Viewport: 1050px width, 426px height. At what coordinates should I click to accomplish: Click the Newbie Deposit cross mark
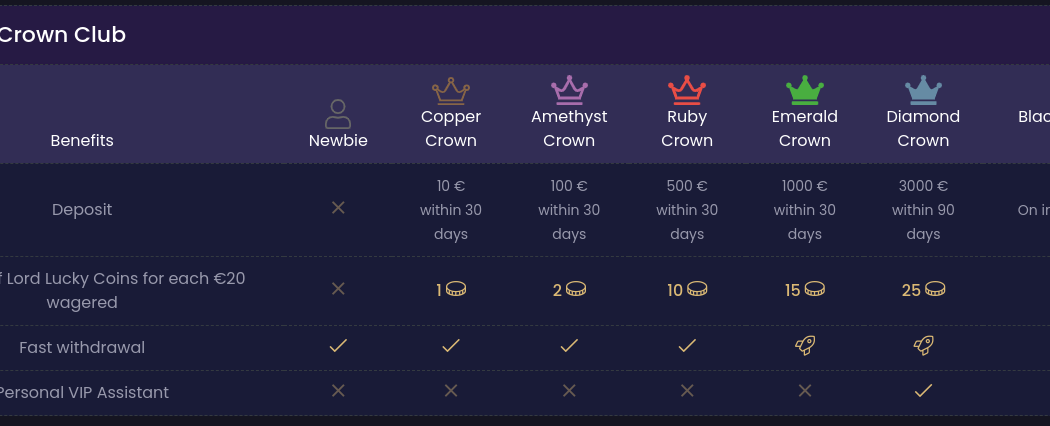(x=338, y=208)
